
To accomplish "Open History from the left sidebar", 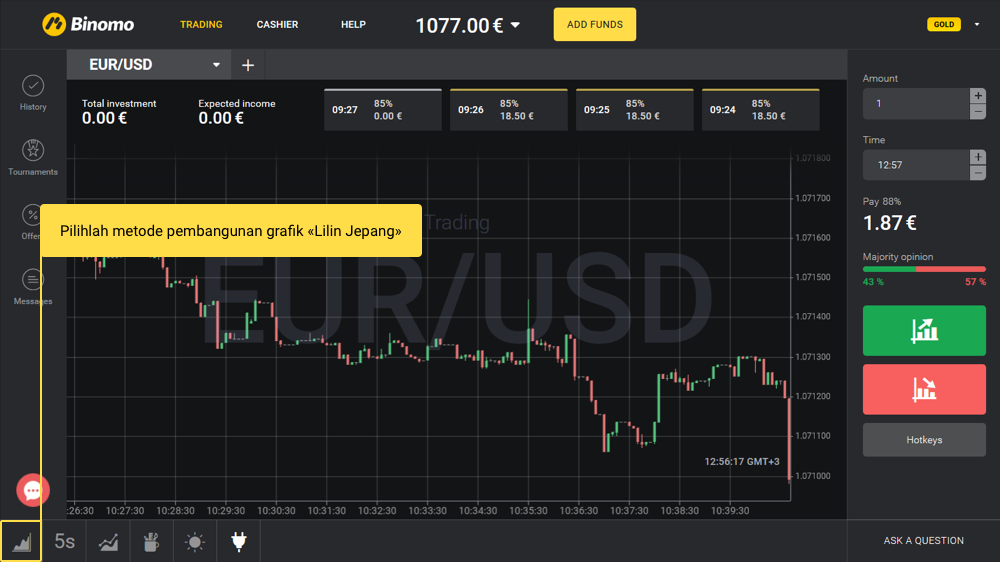I will (33, 92).
